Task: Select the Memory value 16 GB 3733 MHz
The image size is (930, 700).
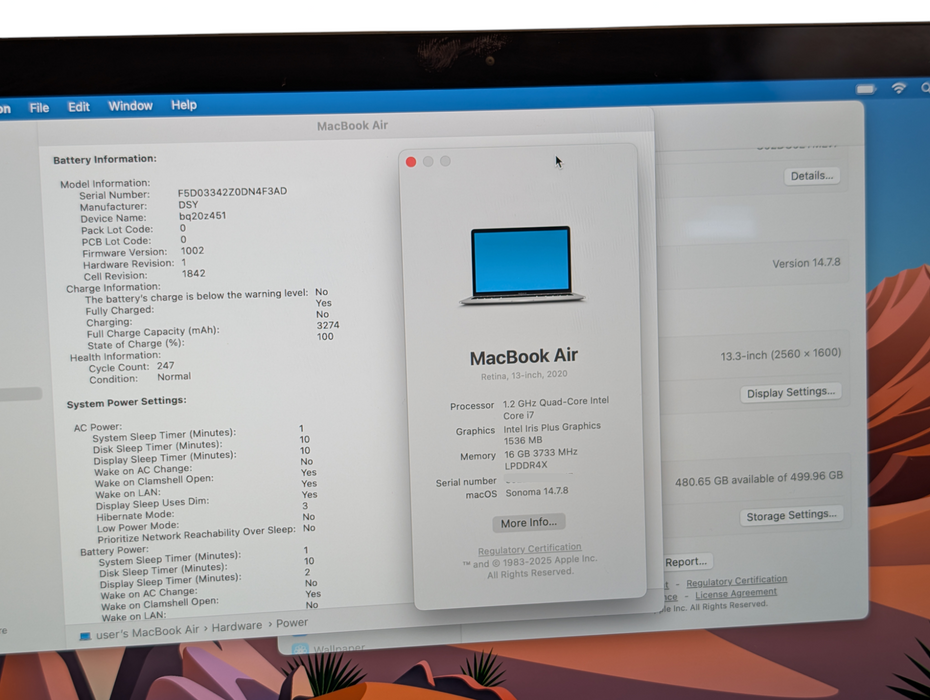Action: [x=540, y=459]
